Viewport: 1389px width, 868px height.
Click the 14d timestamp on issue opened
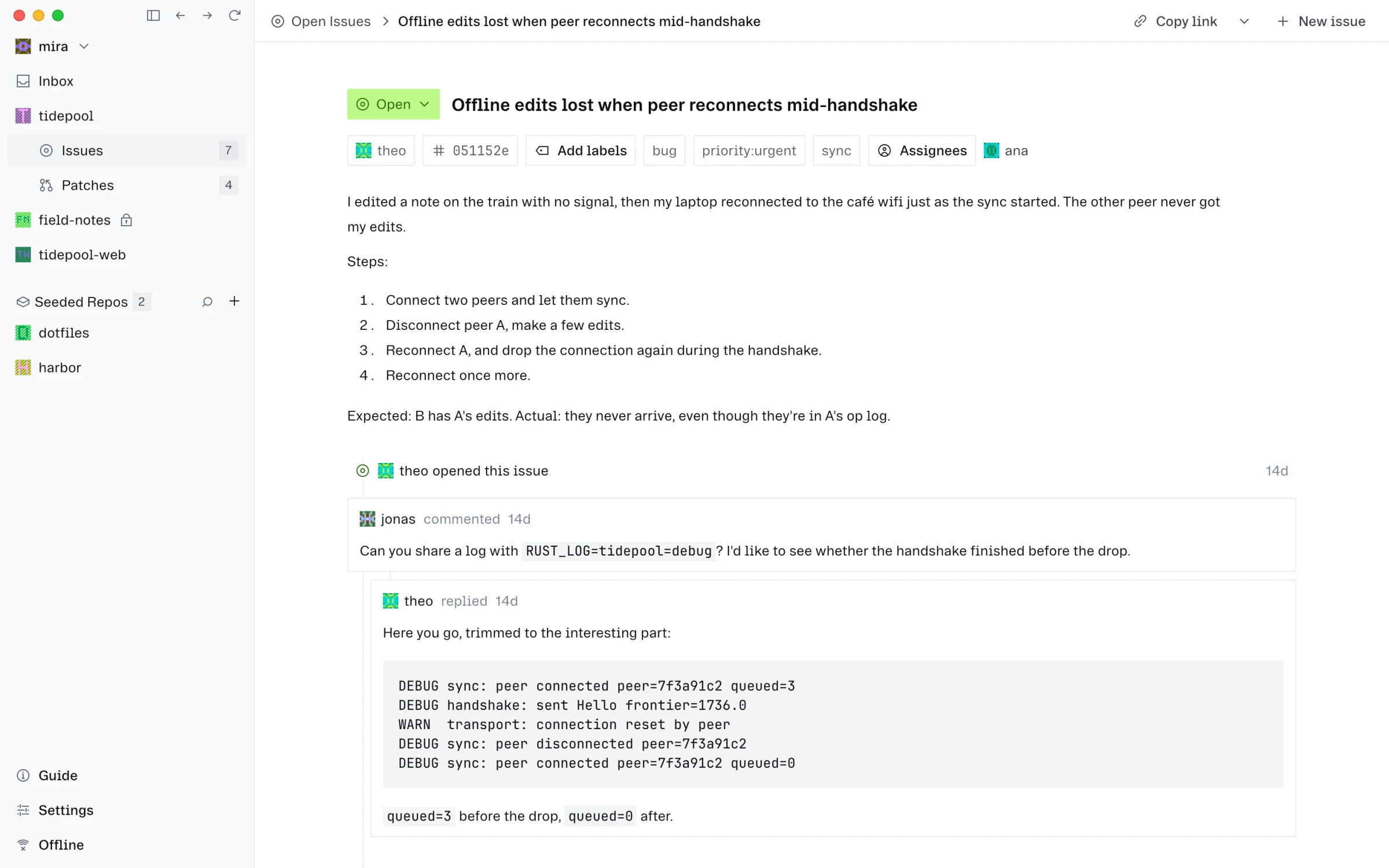coord(1277,471)
